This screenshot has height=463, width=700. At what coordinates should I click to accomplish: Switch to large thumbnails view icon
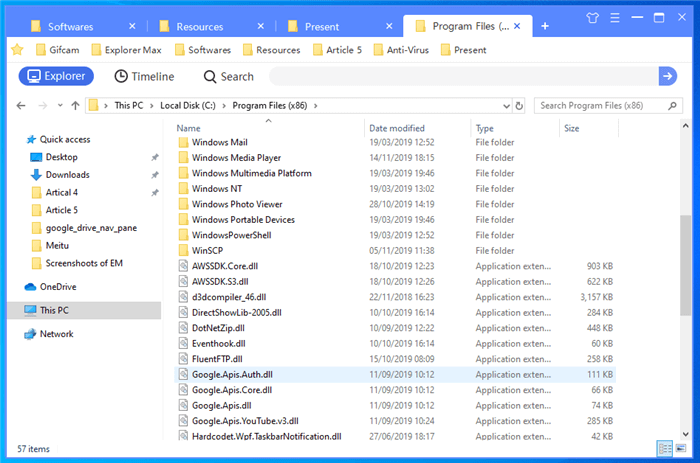point(681,448)
